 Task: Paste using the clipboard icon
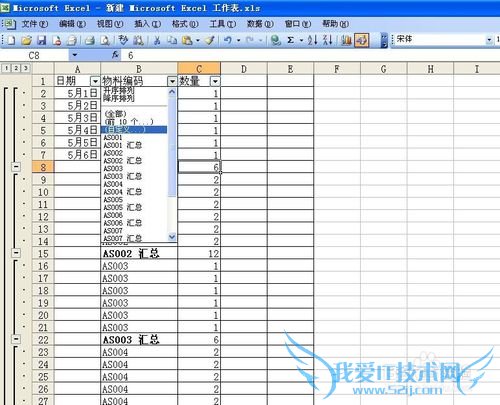187,40
